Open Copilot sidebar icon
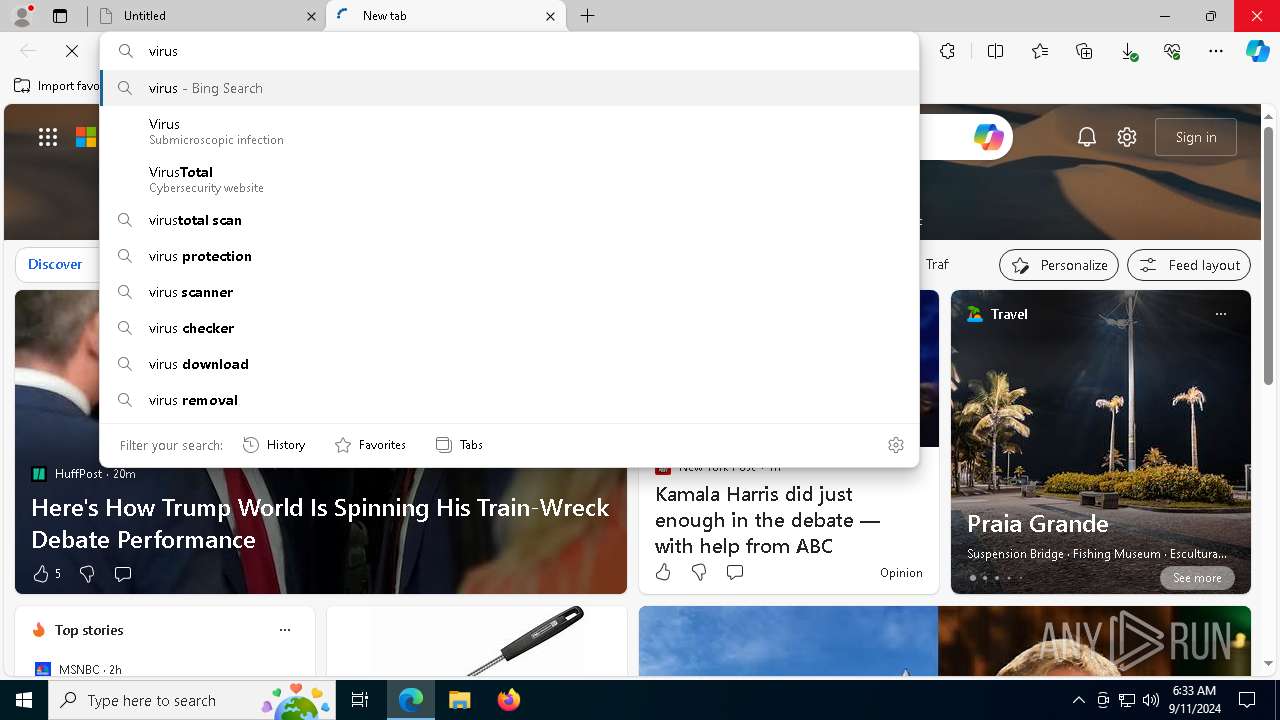 point(1258,51)
